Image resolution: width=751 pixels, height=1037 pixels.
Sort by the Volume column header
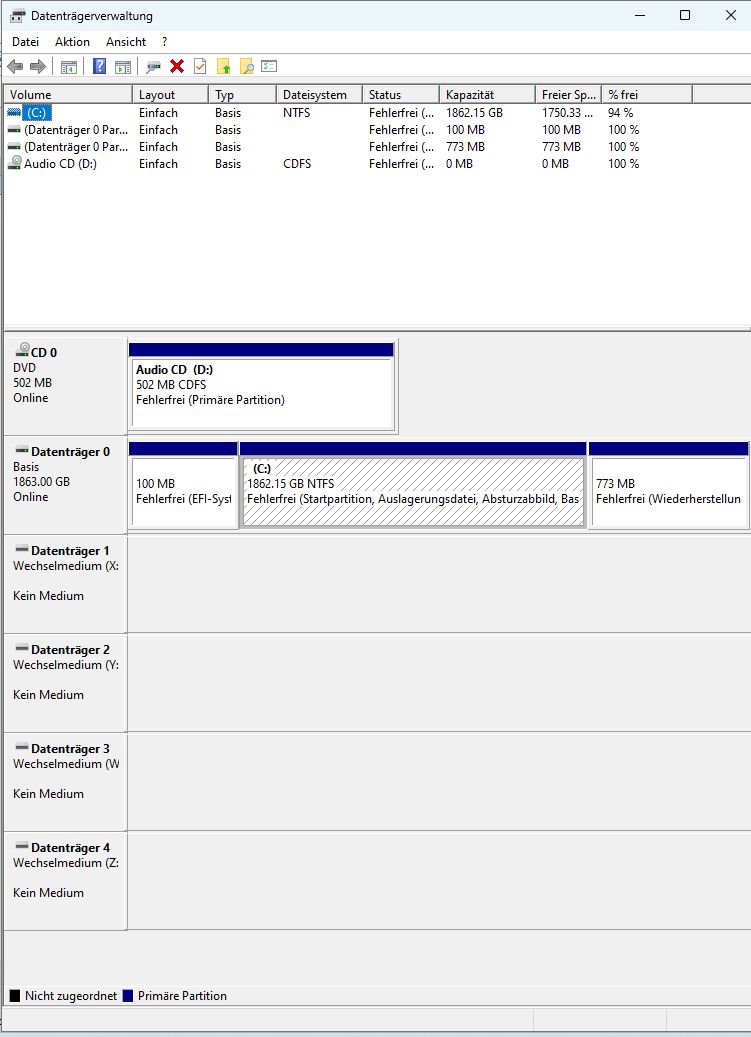68,95
